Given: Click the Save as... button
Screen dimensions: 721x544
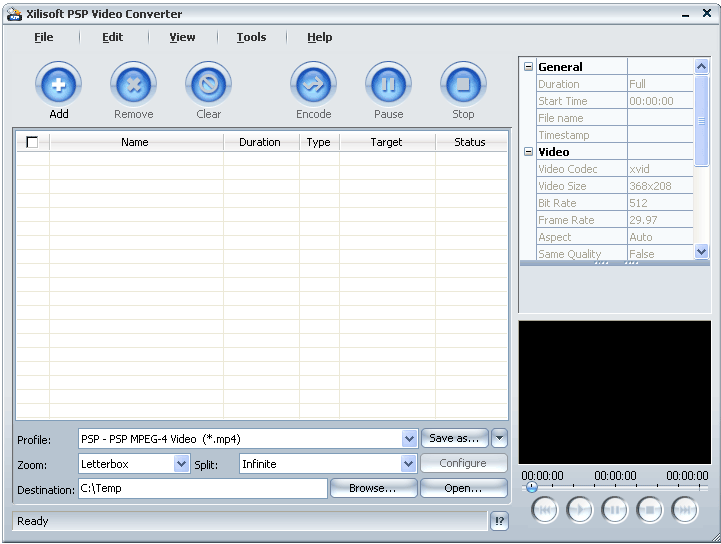Looking at the screenshot, I should click(454, 438).
